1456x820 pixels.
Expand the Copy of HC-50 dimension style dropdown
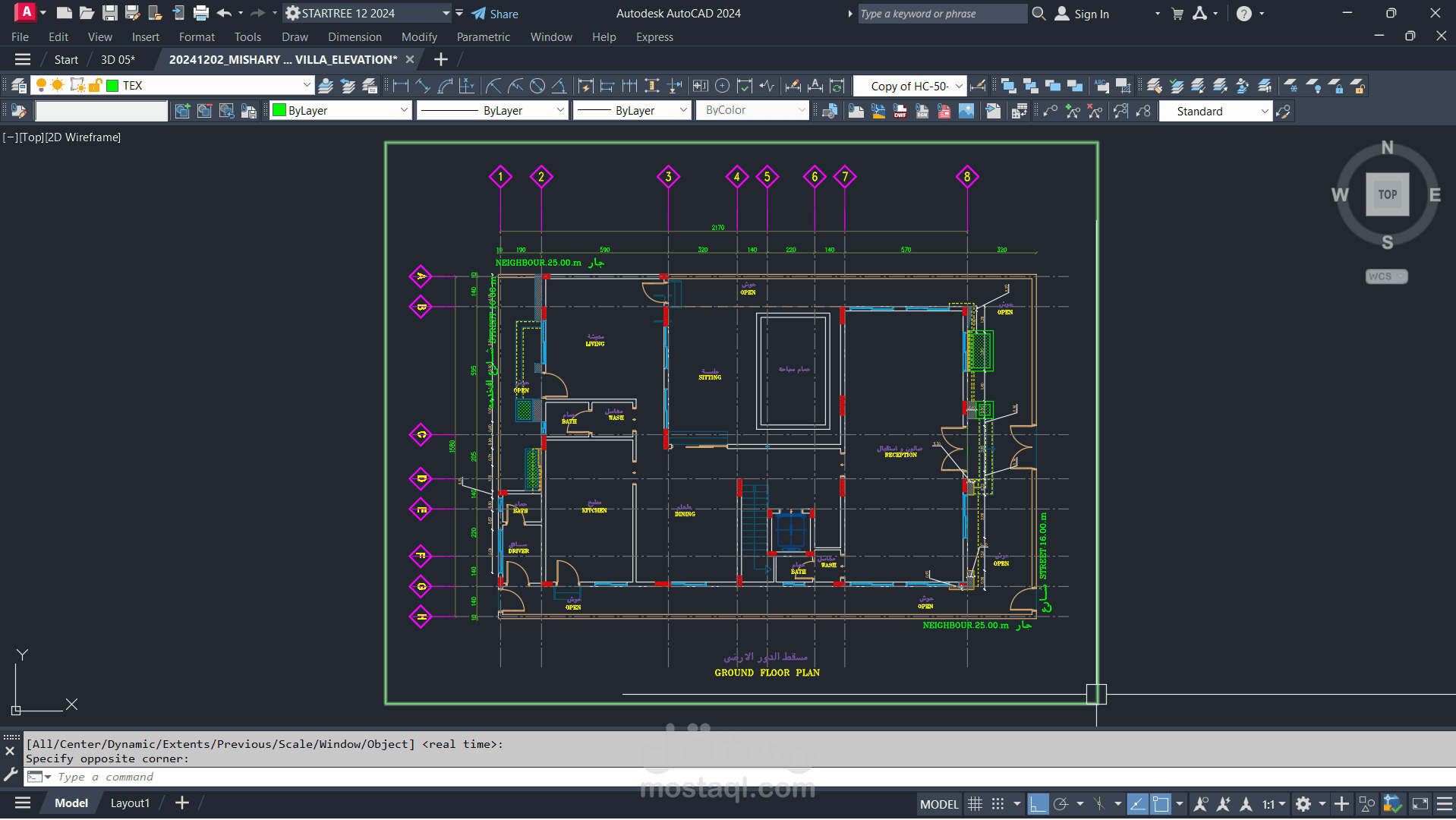[959, 86]
